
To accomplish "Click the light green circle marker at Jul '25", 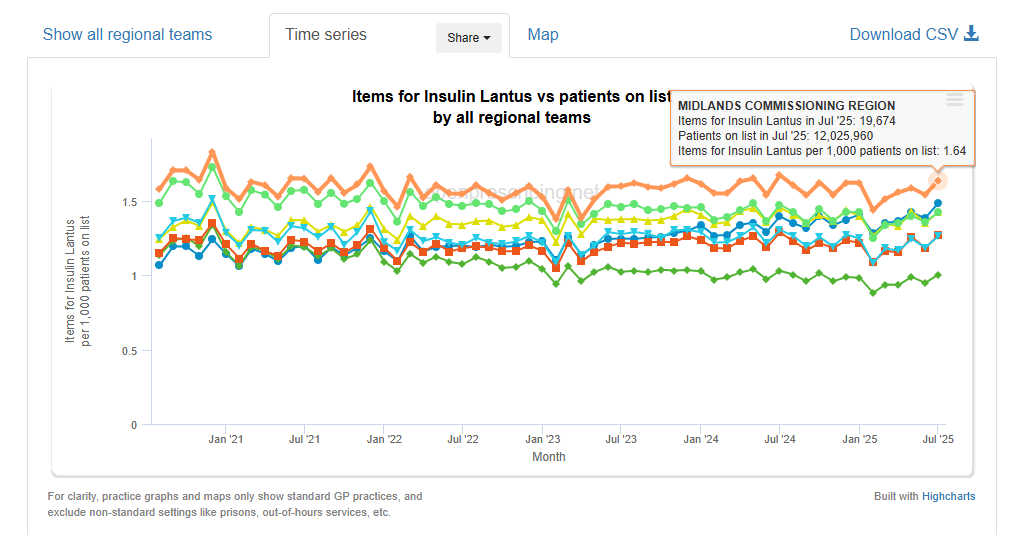I will point(938,212).
